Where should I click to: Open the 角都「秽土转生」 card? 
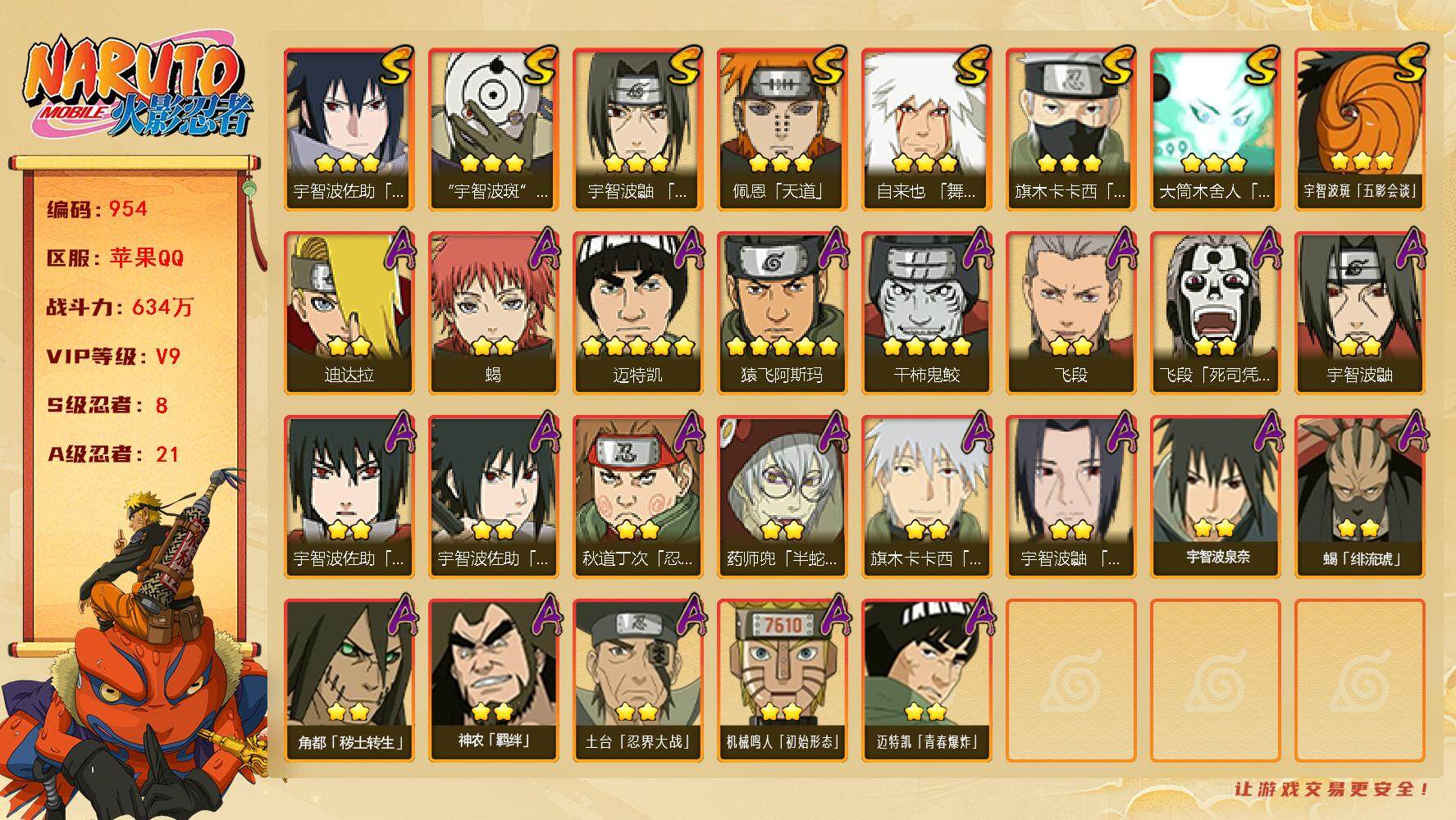pos(349,681)
